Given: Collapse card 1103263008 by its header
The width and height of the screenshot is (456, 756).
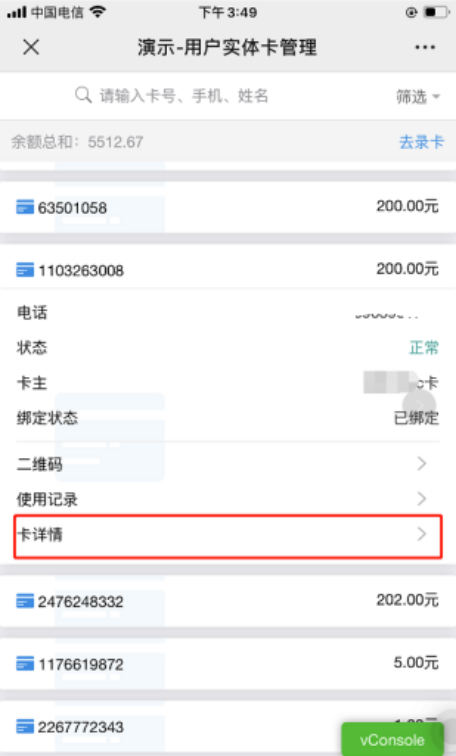Looking at the screenshot, I should point(228,269).
